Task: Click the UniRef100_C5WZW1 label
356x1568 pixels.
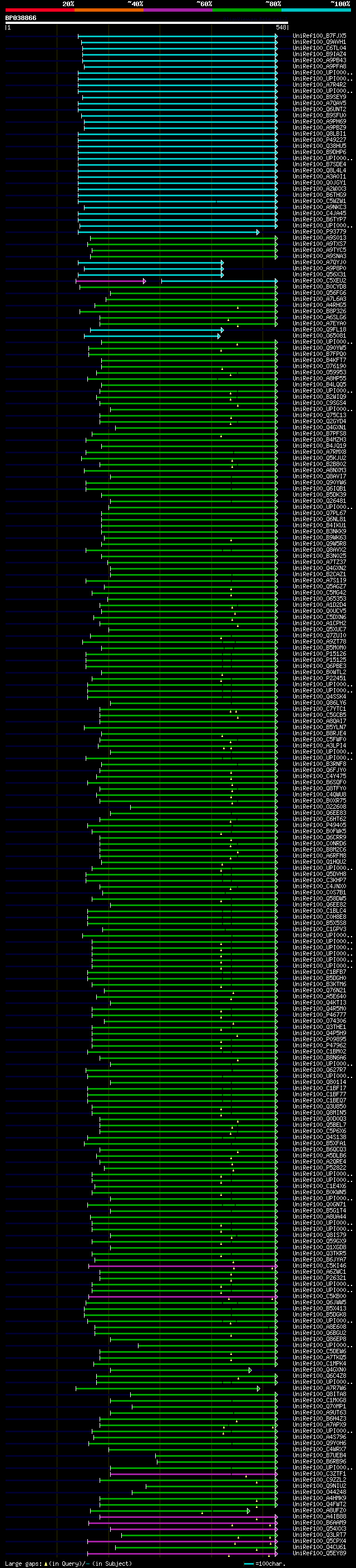Action: click(319, 201)
